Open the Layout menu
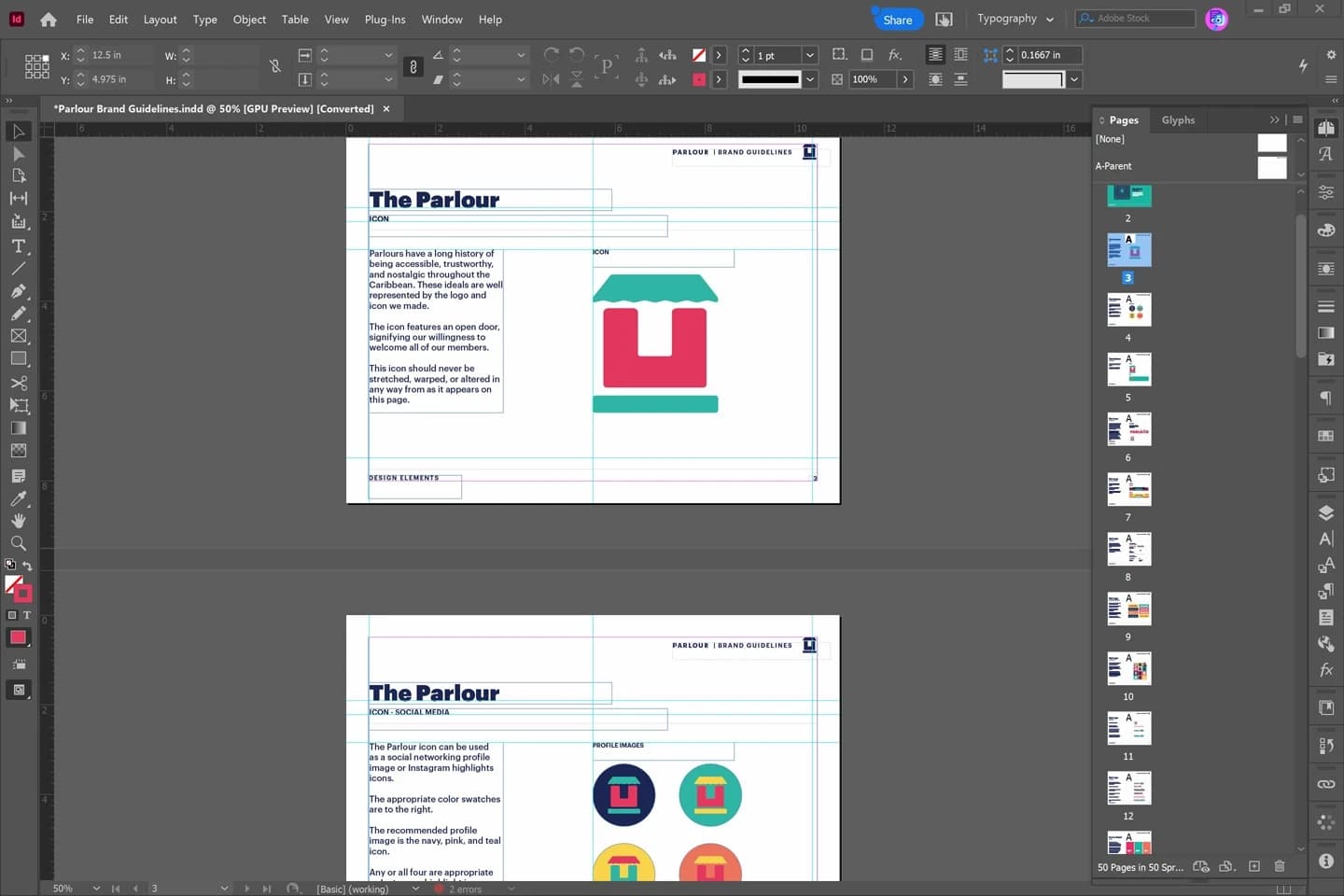 [160, 20]
